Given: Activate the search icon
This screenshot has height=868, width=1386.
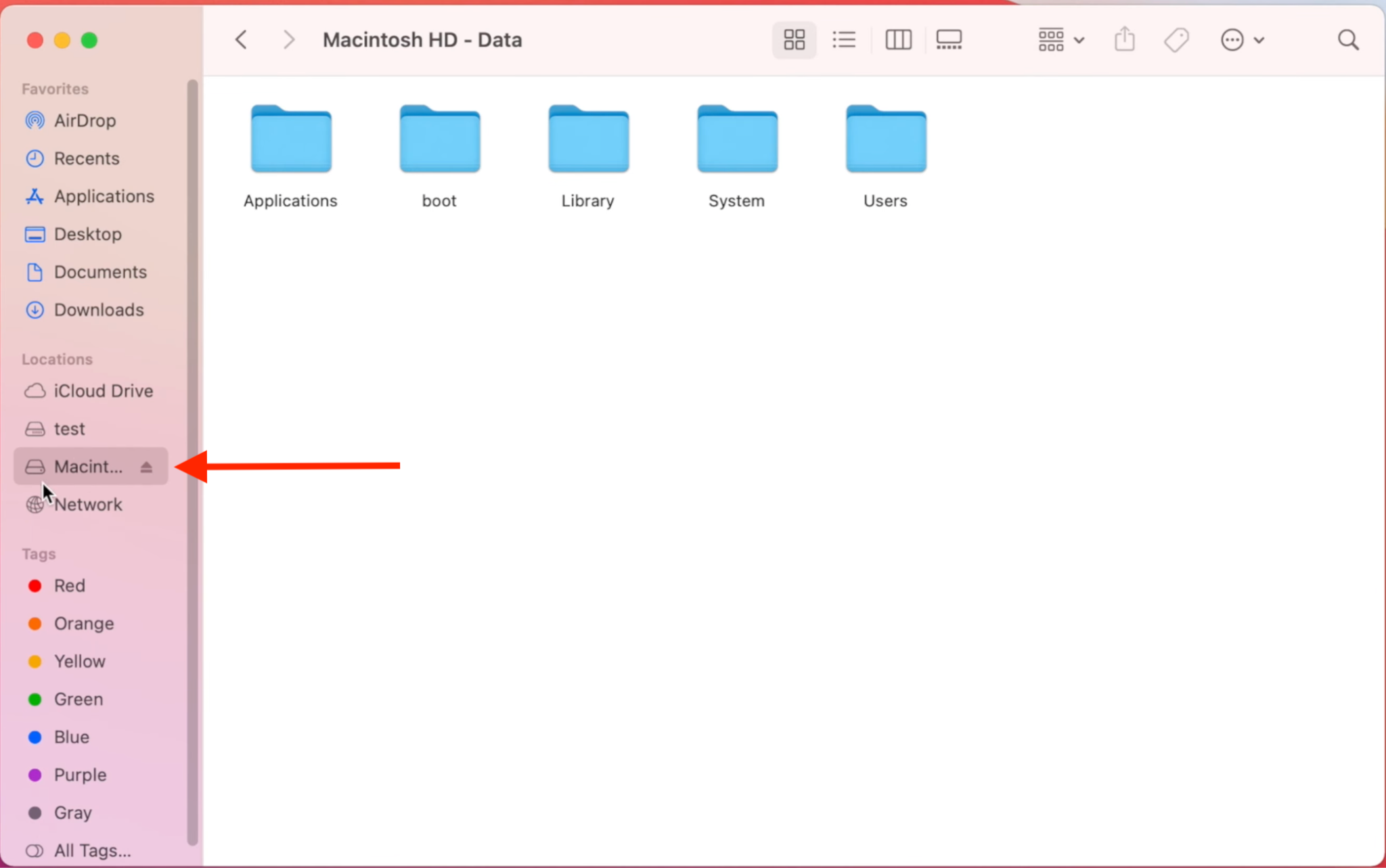Looking at the screenshot, I should point(1347,39).
